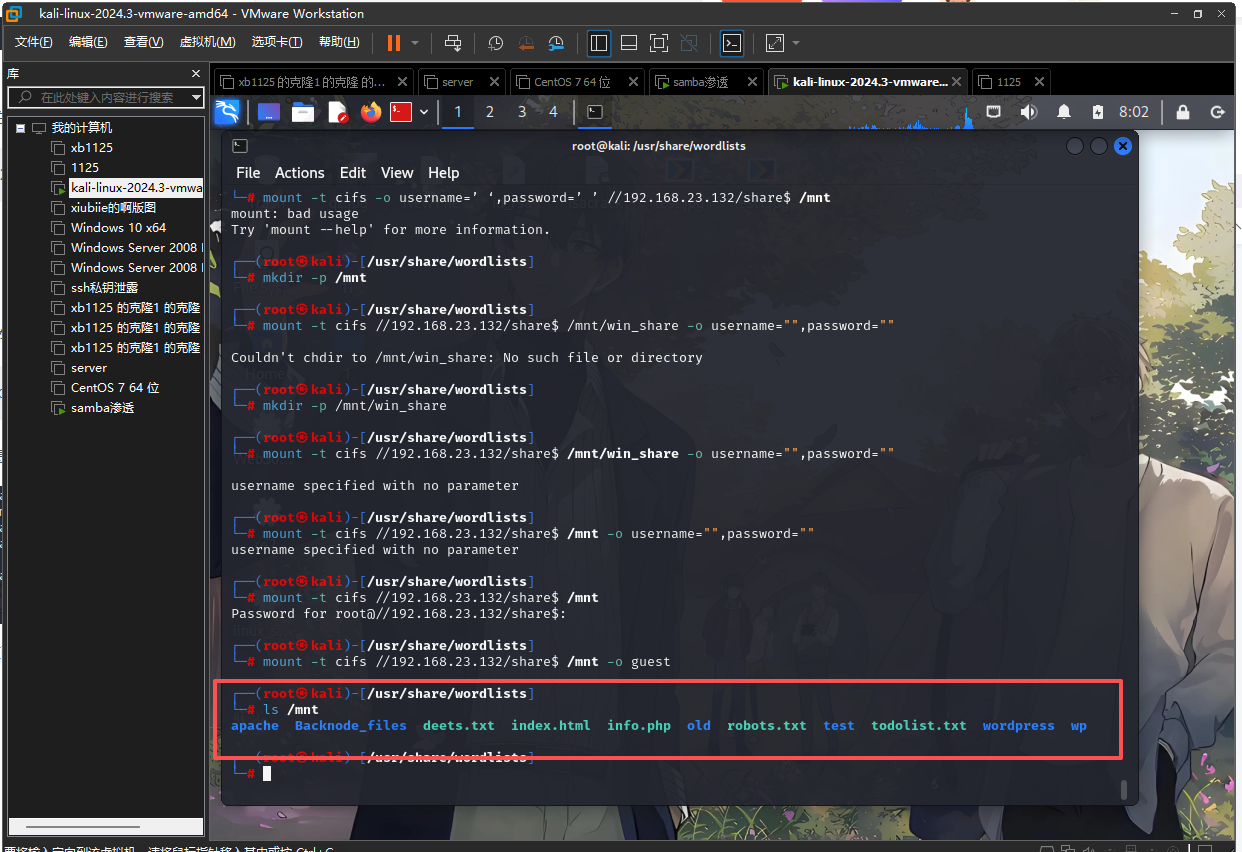Launch Firefox from the Kali panel
1242x852 pixels.
coord(371,112)
